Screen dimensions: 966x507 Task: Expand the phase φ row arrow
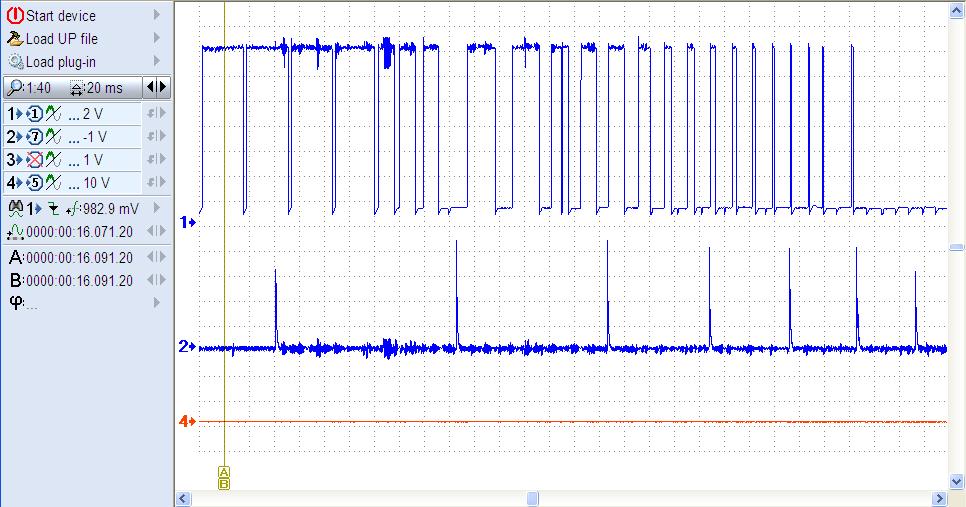156,302
